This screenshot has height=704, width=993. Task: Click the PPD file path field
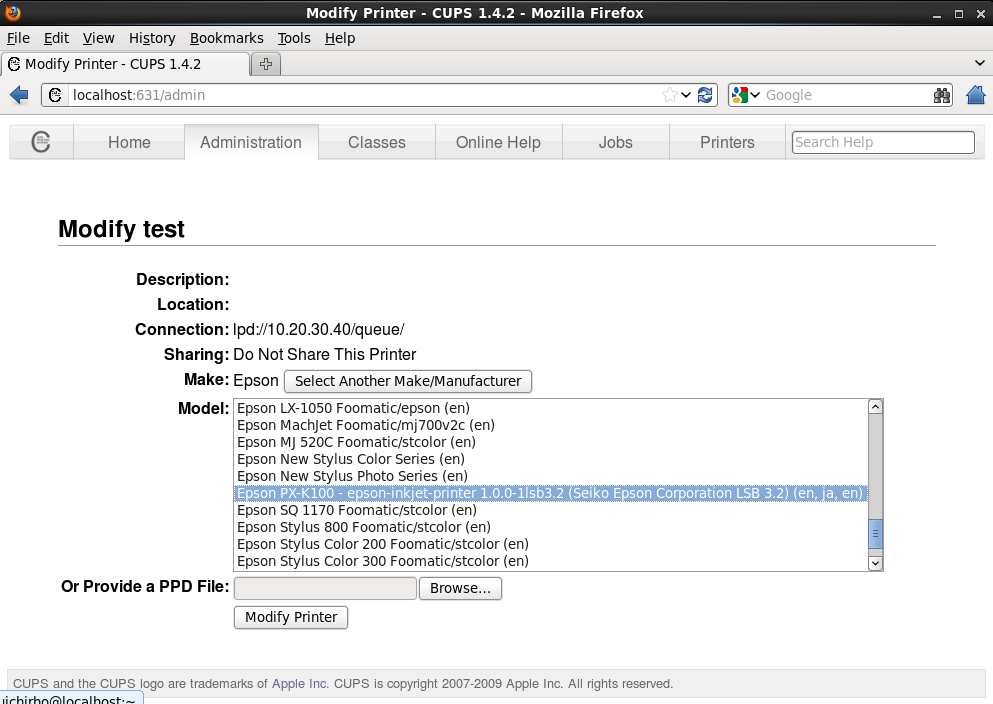[326, 588]
